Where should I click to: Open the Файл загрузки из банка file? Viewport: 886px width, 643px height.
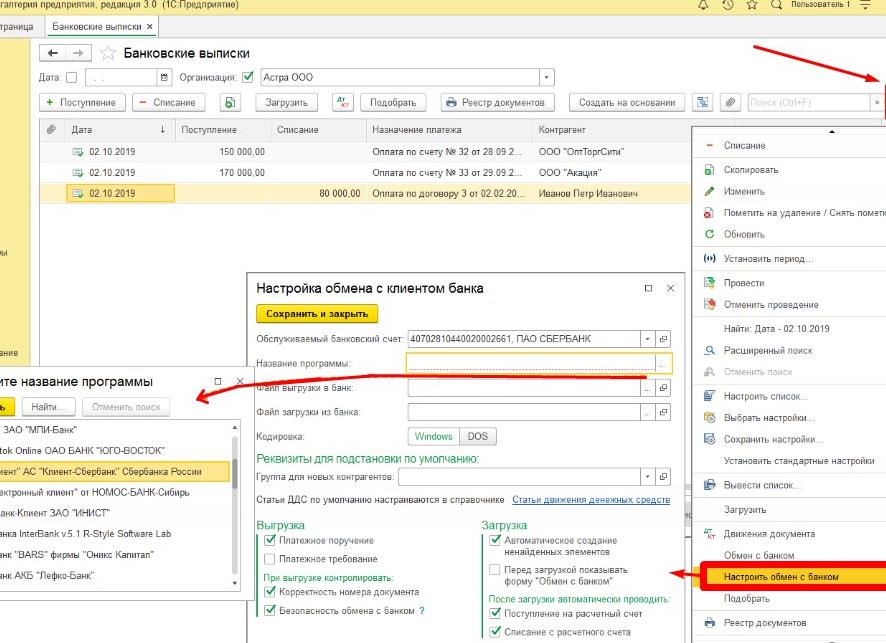(x=663, y=412)
